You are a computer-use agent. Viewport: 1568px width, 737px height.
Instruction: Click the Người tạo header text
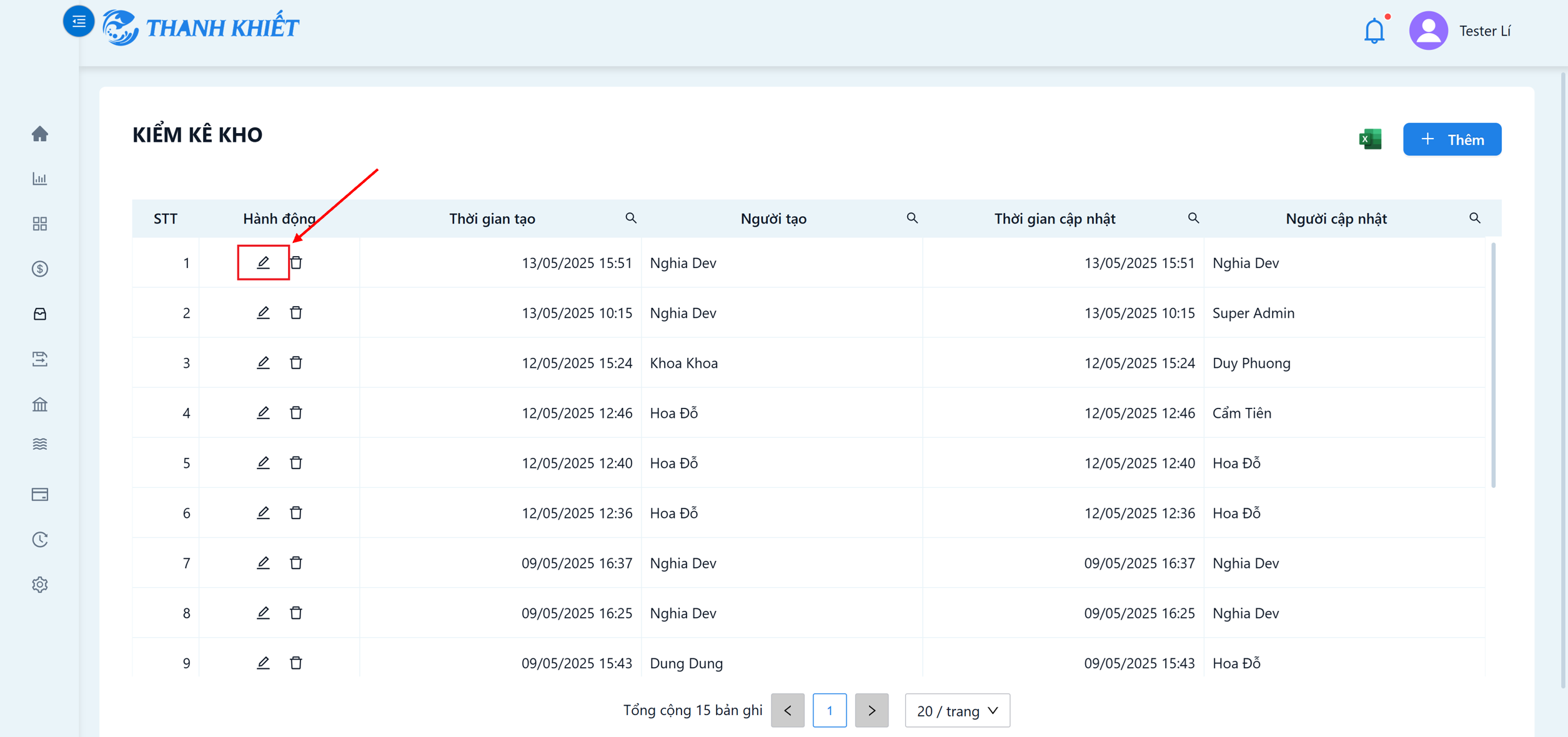point(773,219)
